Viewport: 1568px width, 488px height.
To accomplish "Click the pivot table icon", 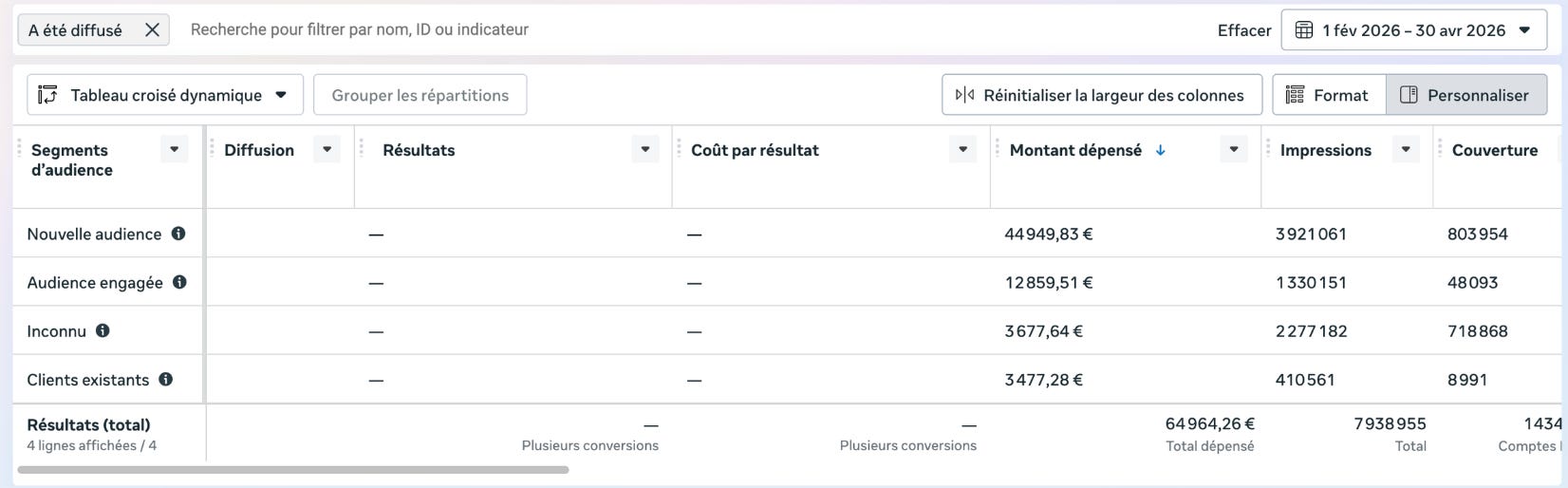I will 47,95.
